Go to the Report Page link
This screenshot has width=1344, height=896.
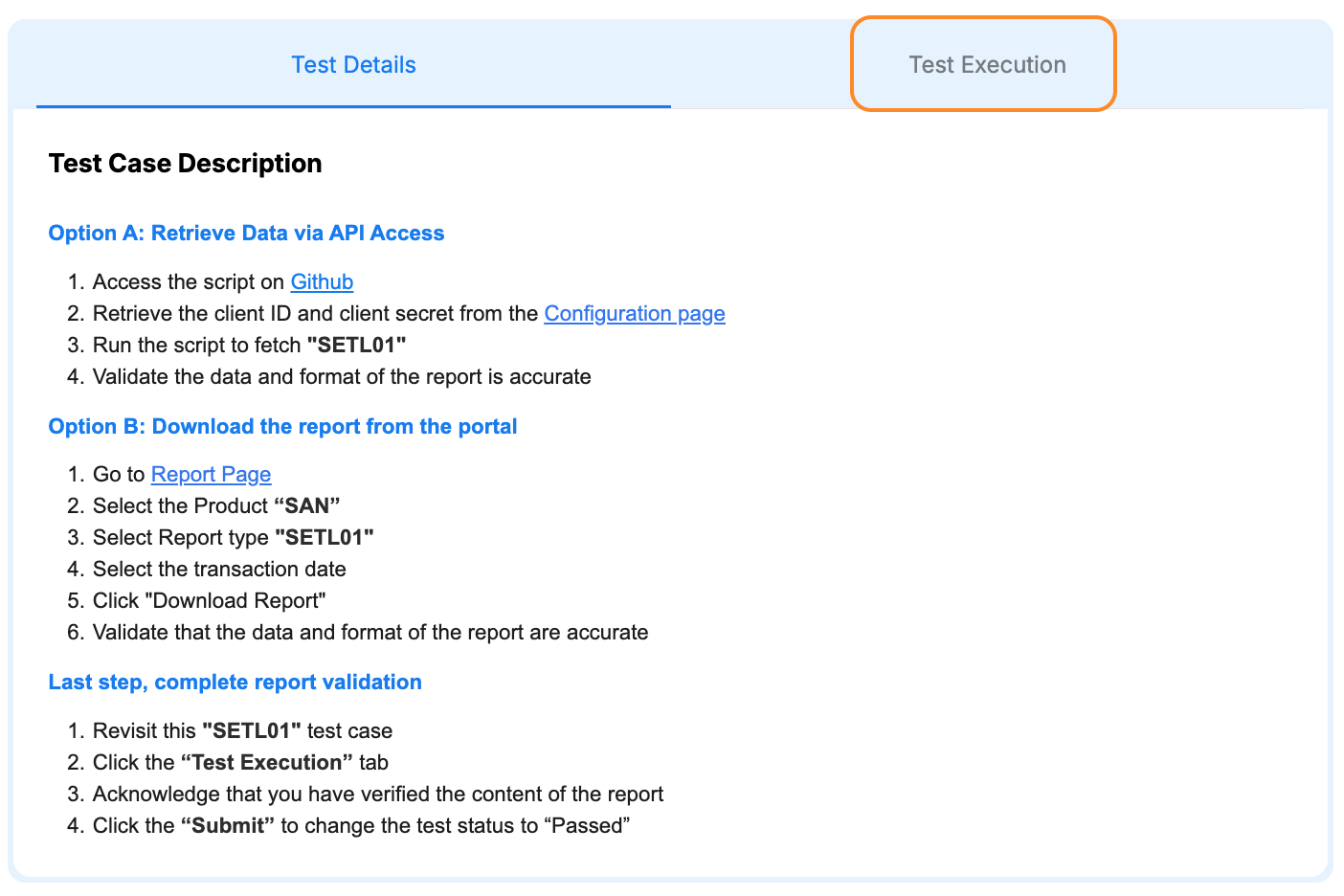point(210,474)
